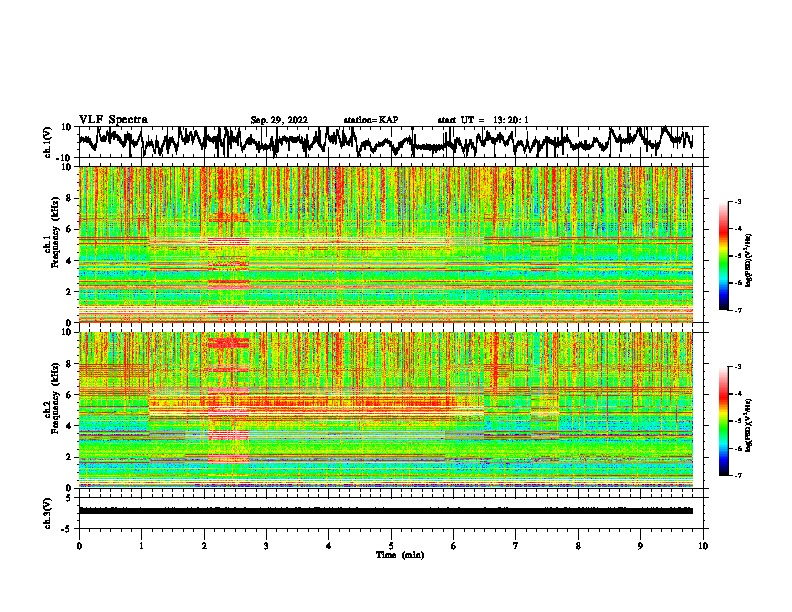
Task: Click the "Time (min)" axis title
Action: 400,555
